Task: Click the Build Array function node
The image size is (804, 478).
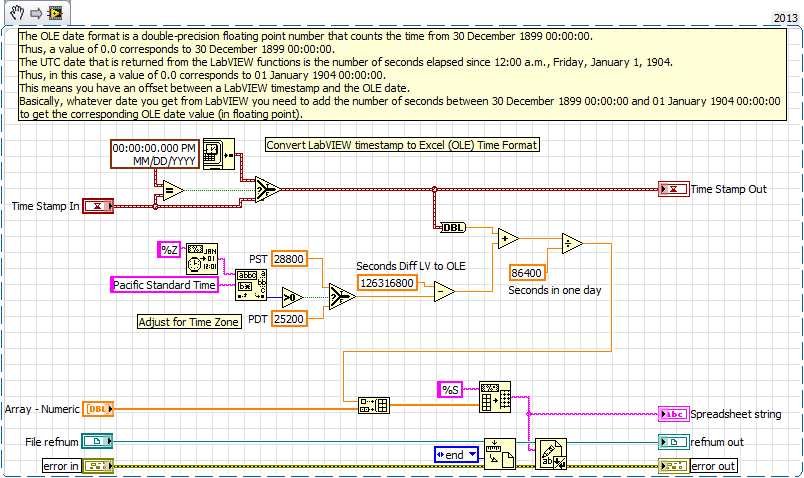Action: point(371,405)
